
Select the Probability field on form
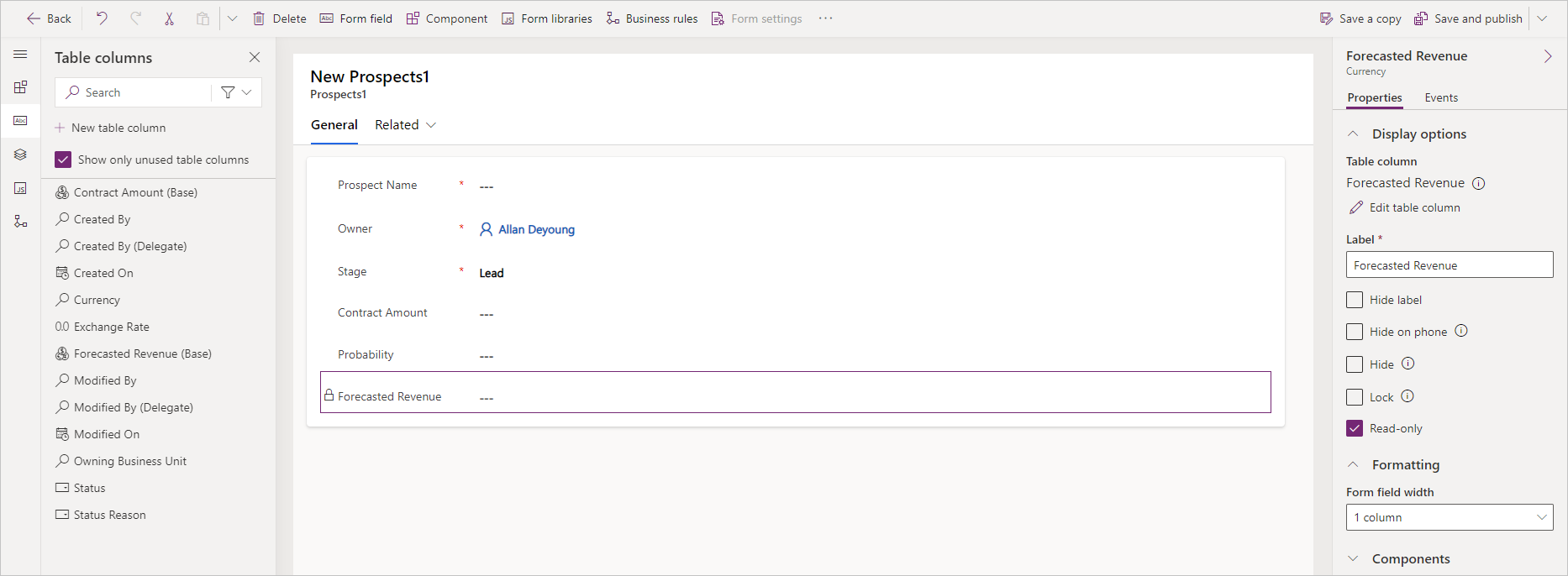click(x=795, y=355)
